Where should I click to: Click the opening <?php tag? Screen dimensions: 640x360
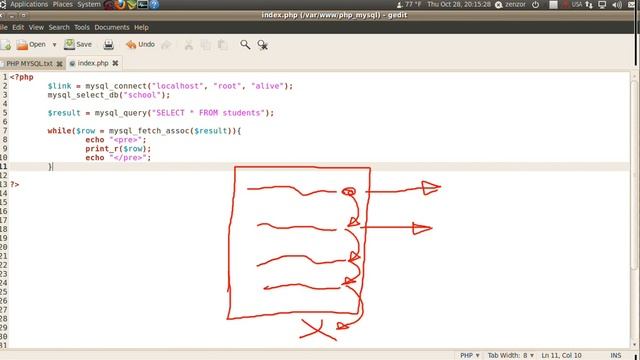22,77
